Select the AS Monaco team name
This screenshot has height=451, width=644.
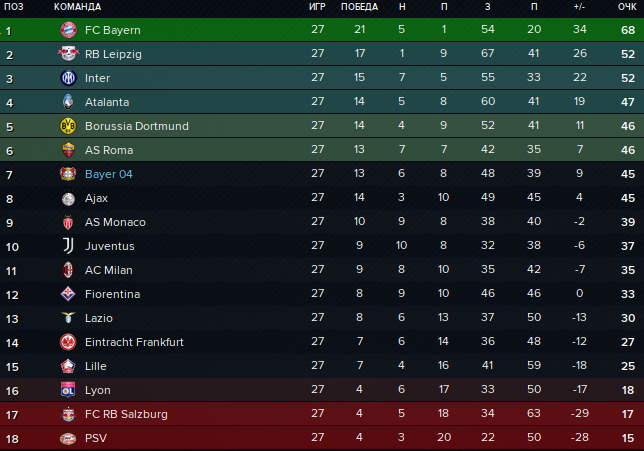pyautogui.click(x=115, y=222)
